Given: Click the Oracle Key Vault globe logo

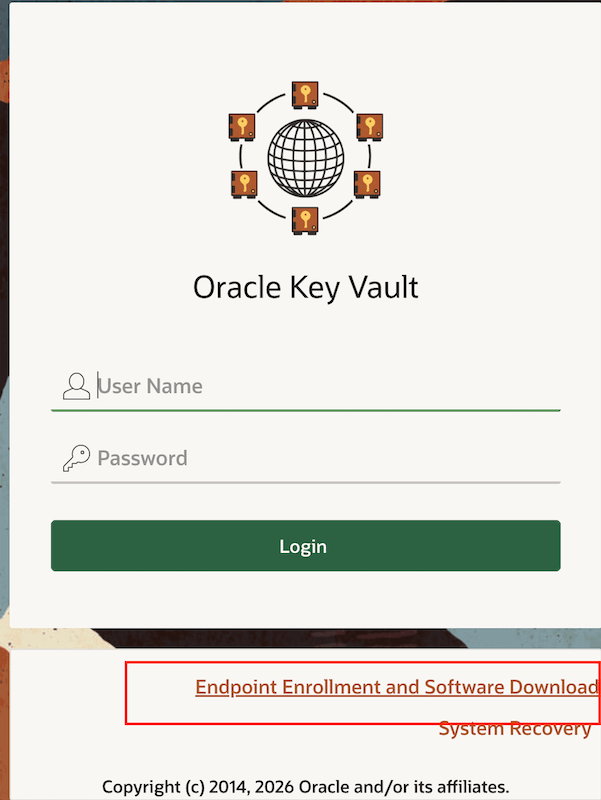Looking at the screenshot, I should 305,158.
